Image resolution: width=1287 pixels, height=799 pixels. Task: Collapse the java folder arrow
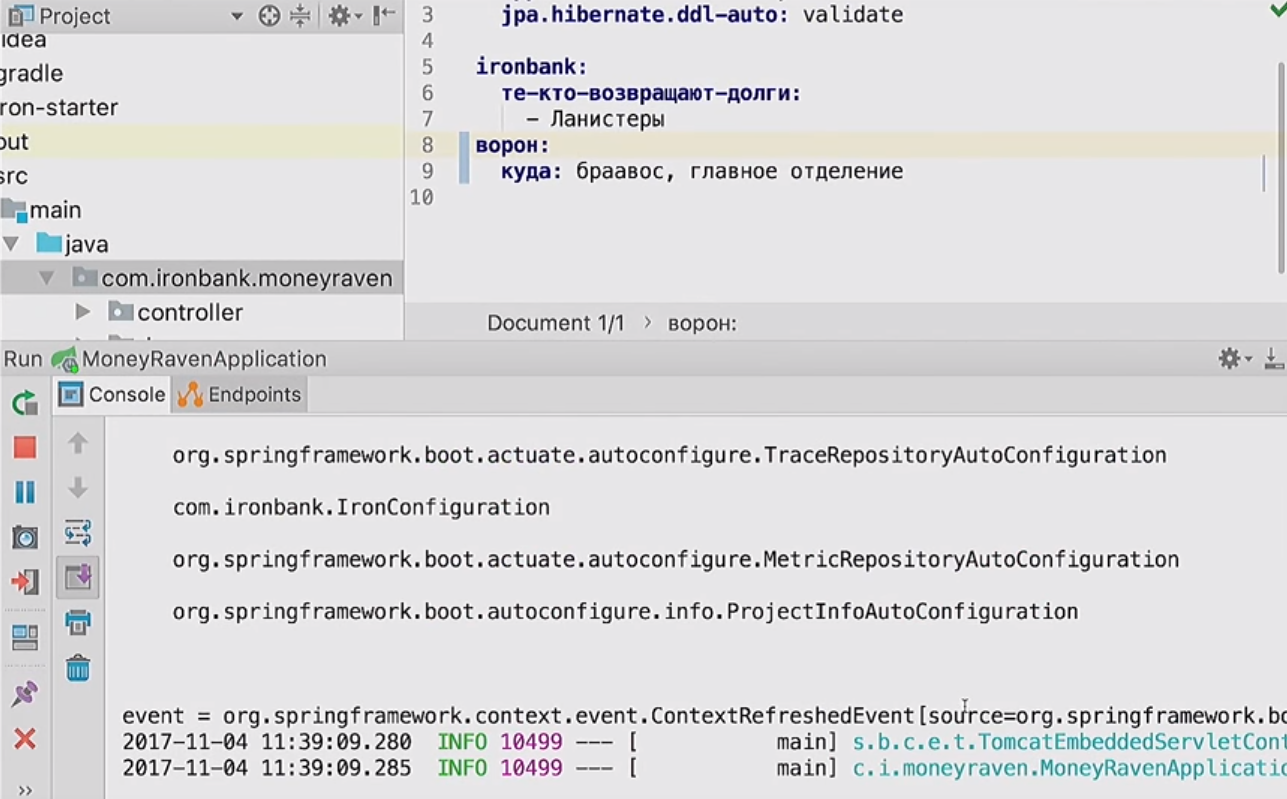[x=12, y=244]
